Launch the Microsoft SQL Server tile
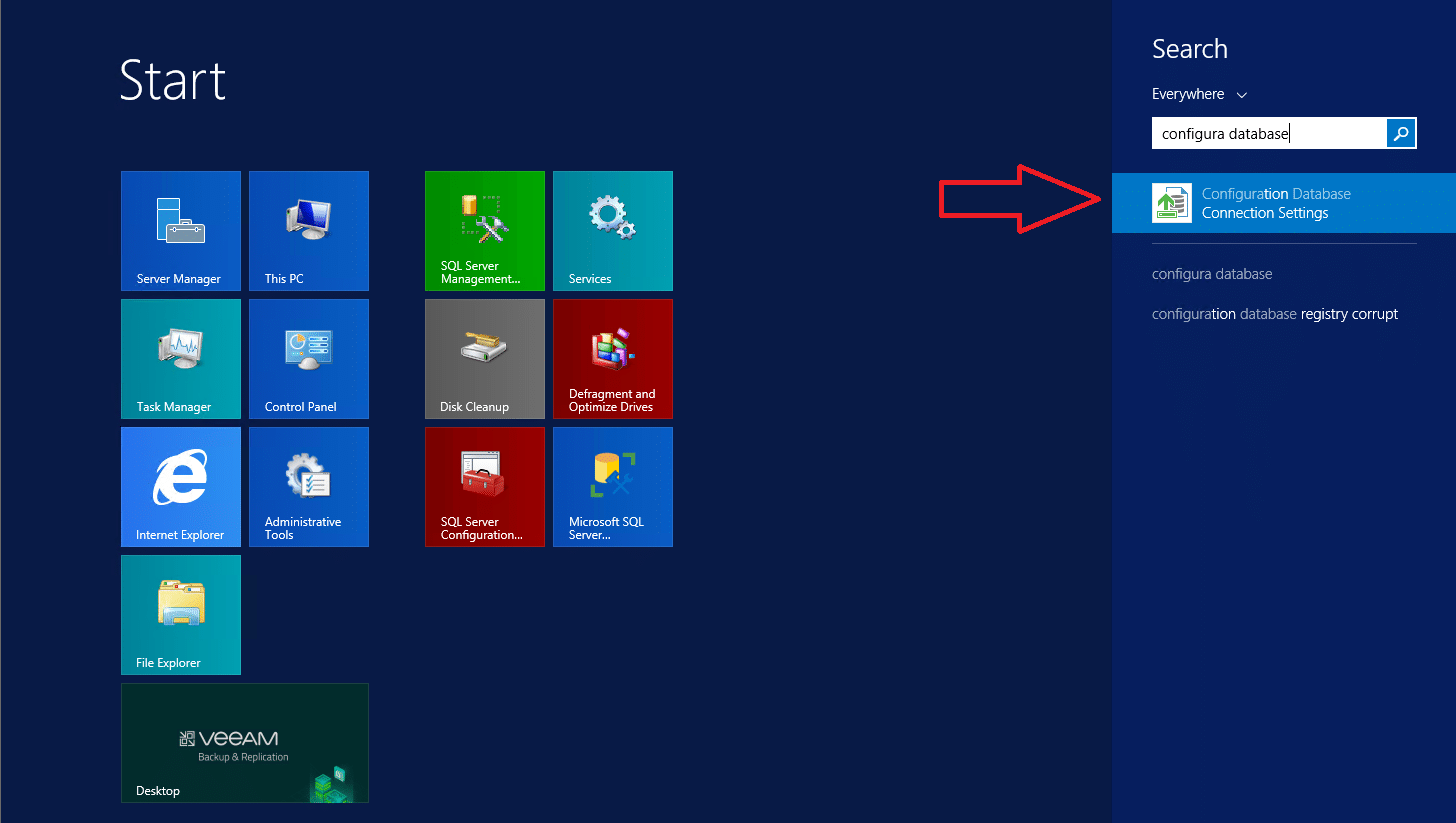The width and height of the screenshot is (1456, 823). 613,487
